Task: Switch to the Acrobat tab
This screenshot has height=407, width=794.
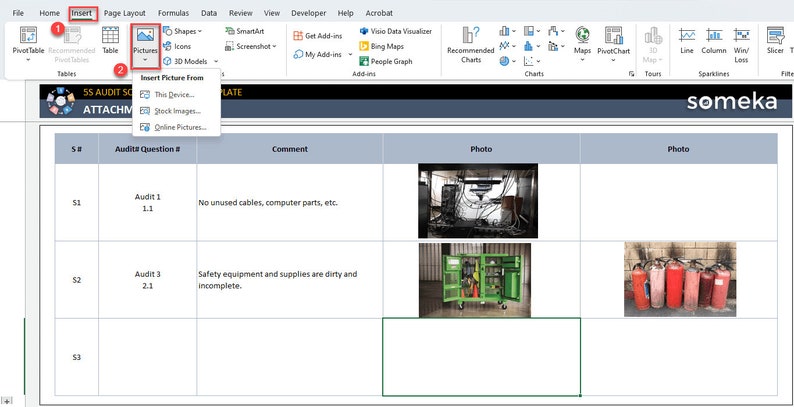Action: 379,13
